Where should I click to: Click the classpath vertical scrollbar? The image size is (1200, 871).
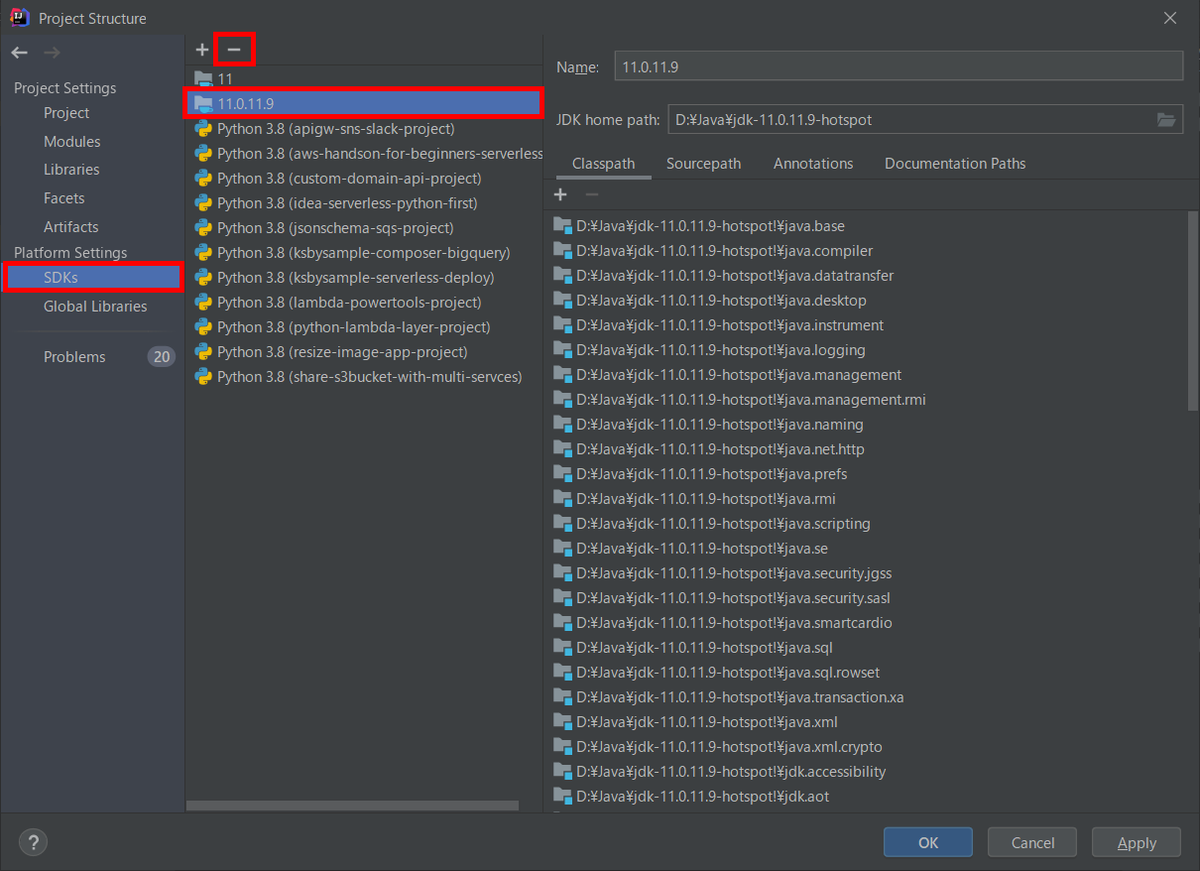pyautogui.click(x=1192, y=310)
